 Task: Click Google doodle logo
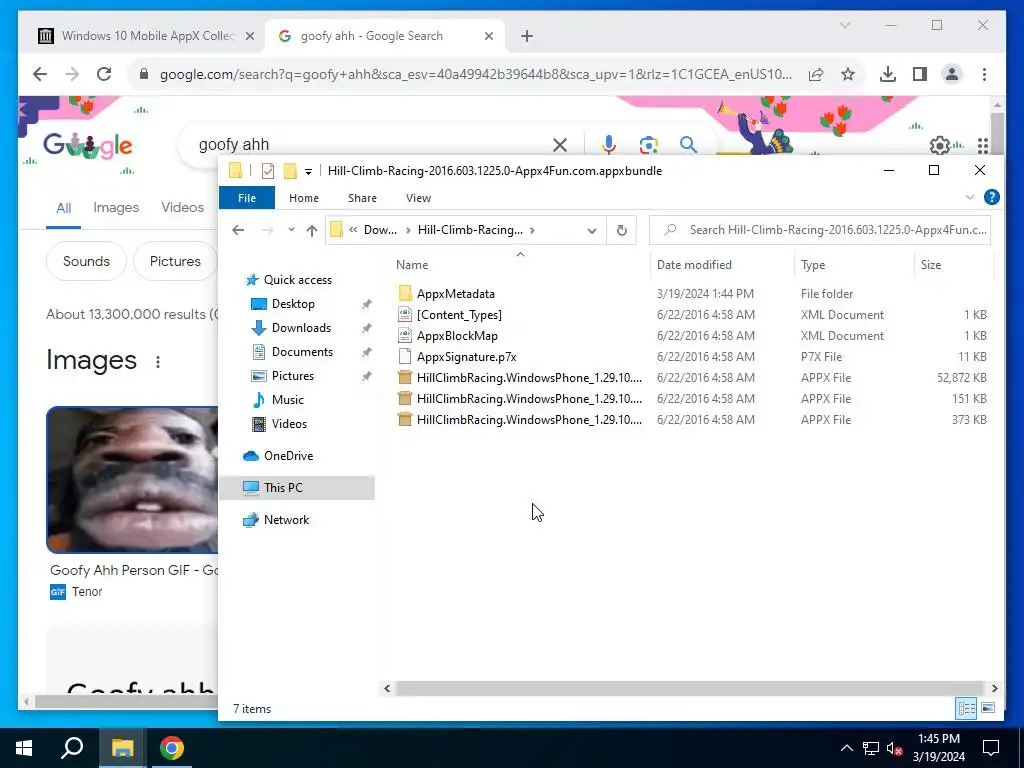[88, 146]
